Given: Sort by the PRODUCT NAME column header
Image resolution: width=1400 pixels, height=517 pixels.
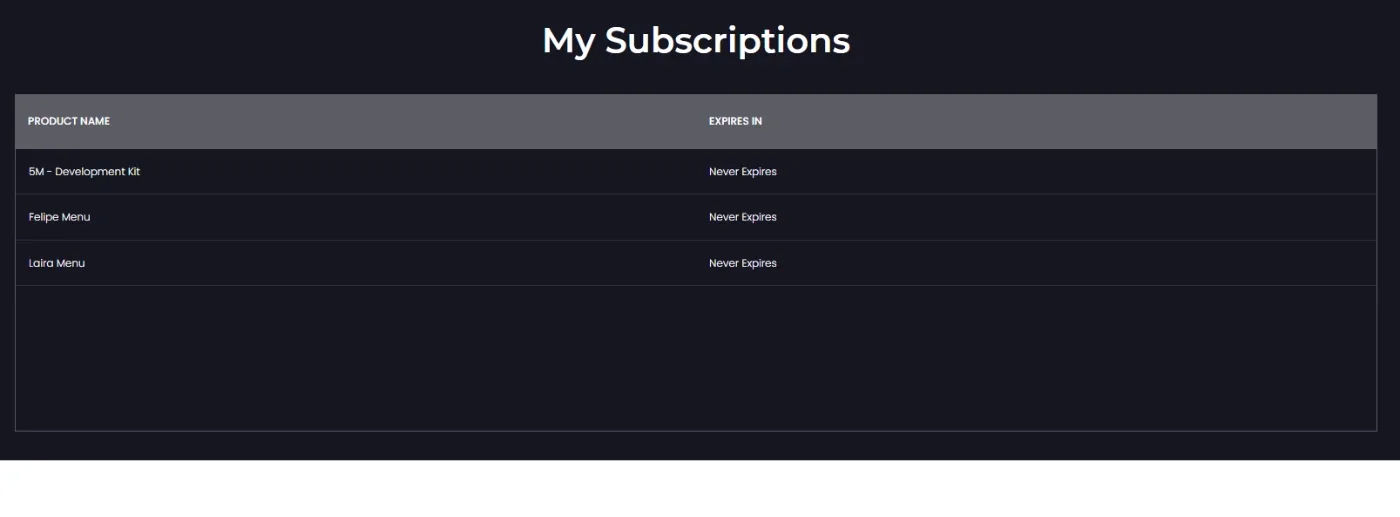Looking at the screenshot, I should [x=69, y=121].
